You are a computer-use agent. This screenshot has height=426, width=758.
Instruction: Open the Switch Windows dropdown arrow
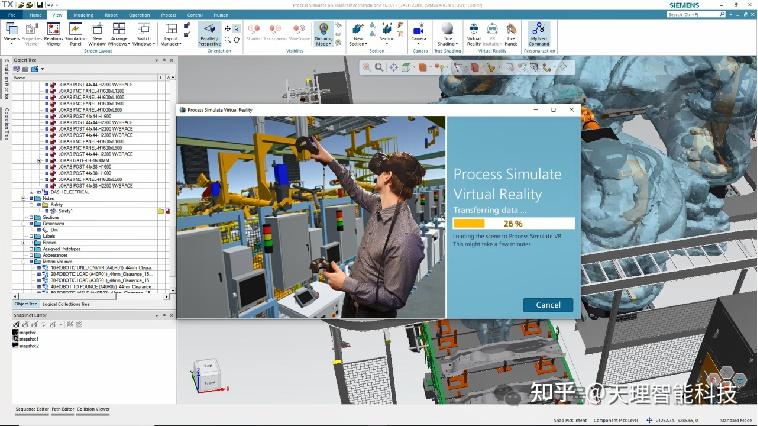tap(153, 44)
